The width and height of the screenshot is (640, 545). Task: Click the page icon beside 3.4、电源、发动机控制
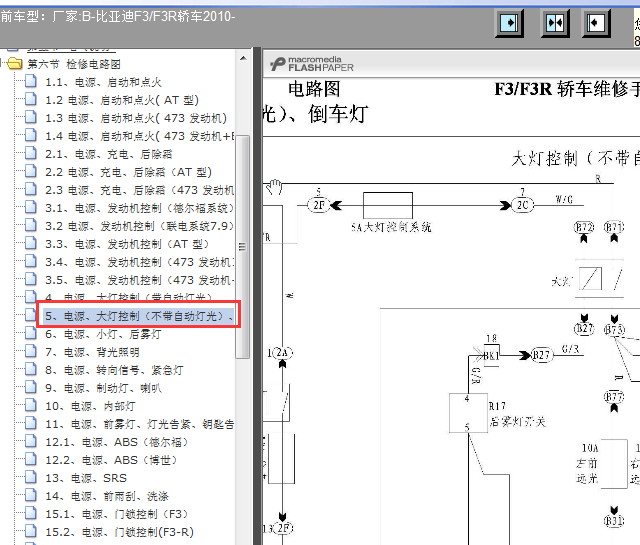tap(31, 261)
